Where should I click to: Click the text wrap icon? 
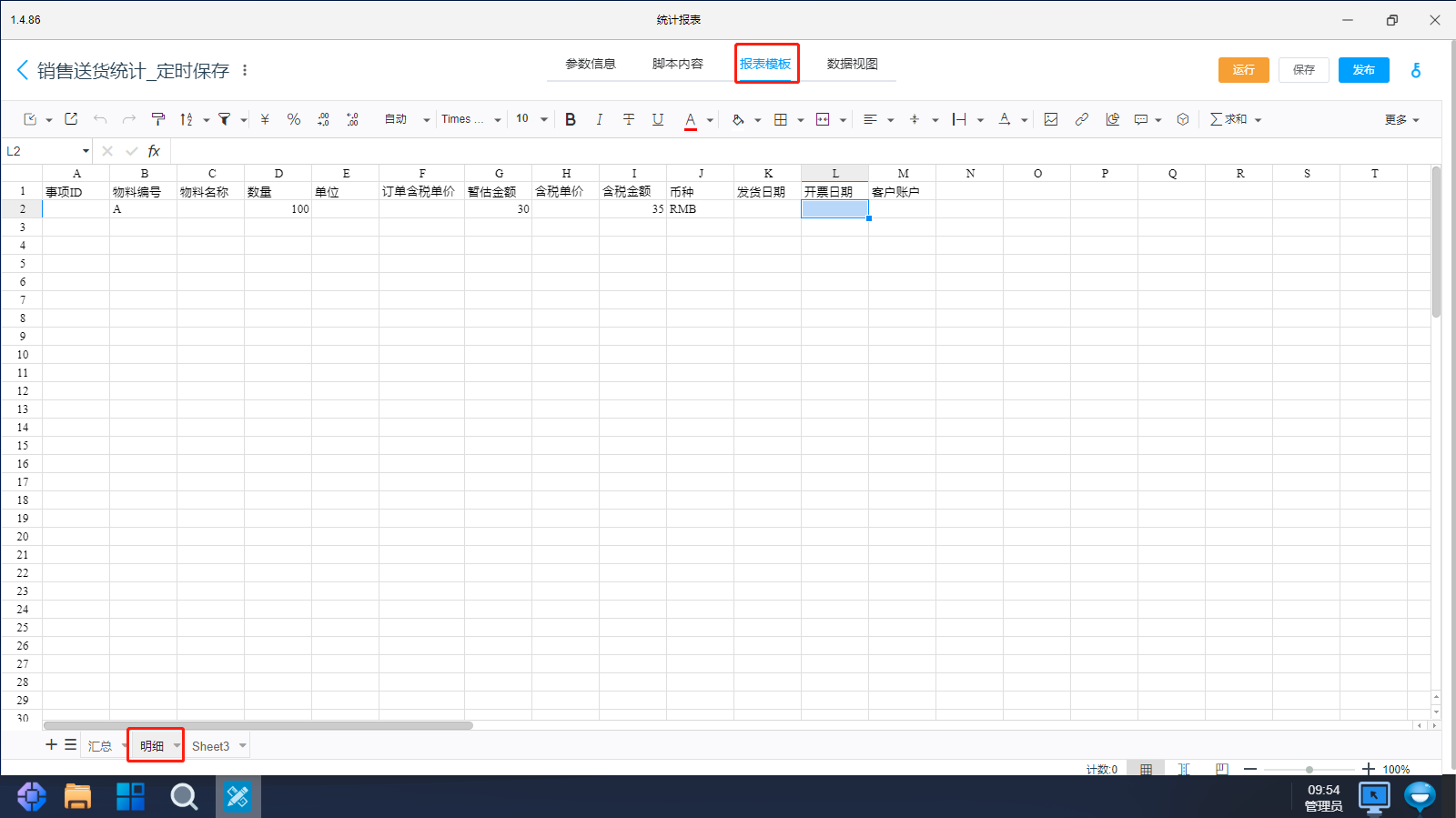tap(959, 119)
